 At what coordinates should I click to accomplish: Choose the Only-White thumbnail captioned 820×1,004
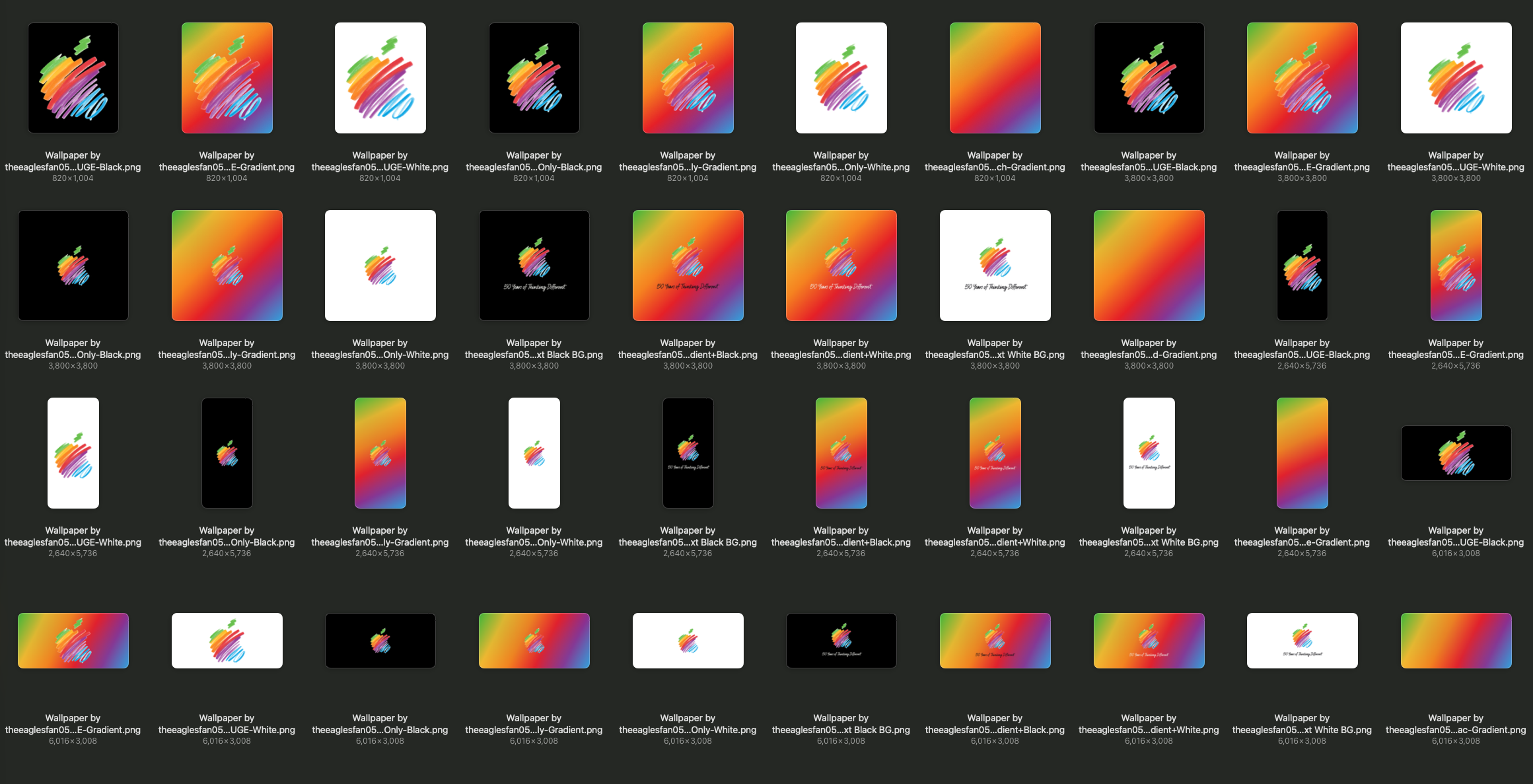841,78
